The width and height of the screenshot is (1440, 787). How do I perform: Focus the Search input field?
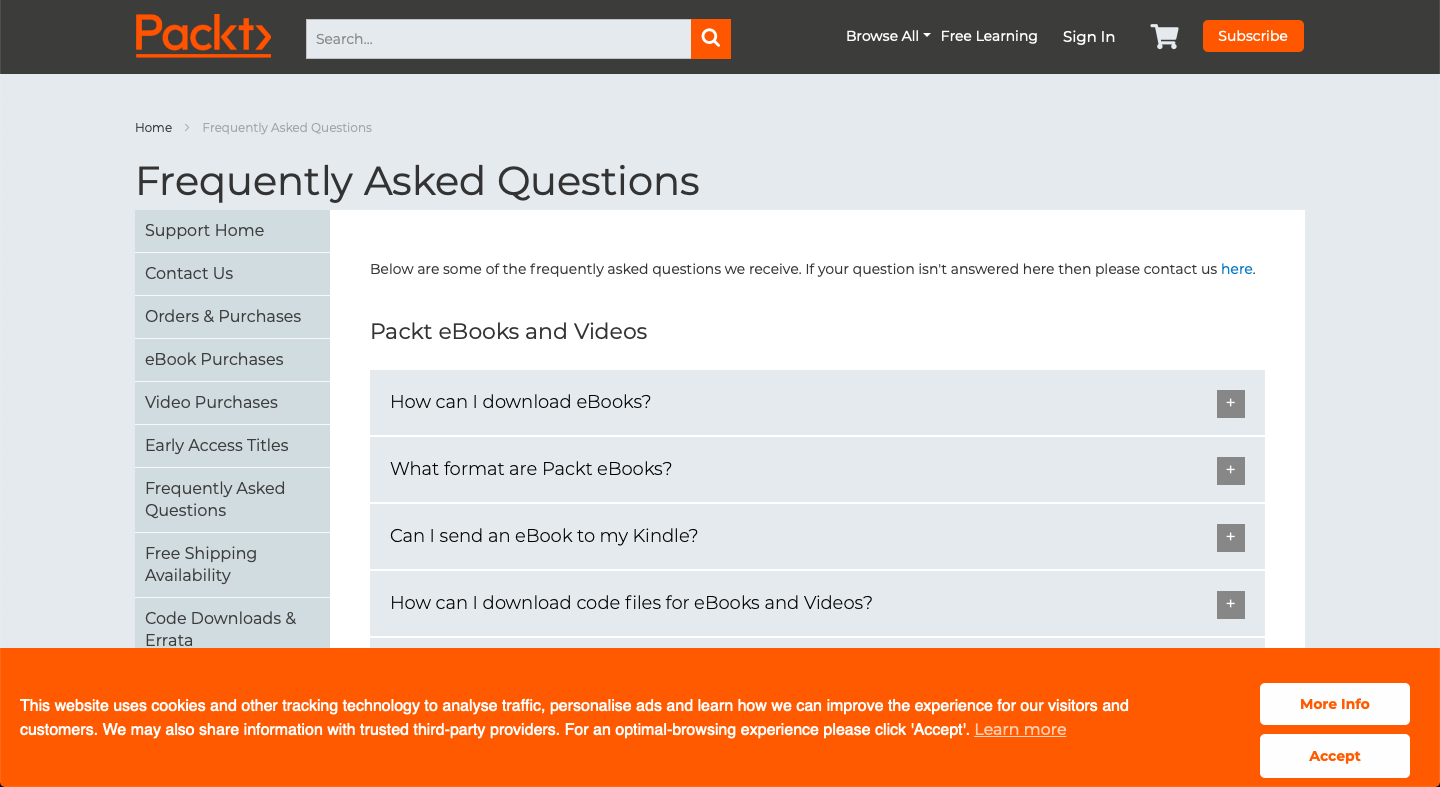[x=498, y=39]
